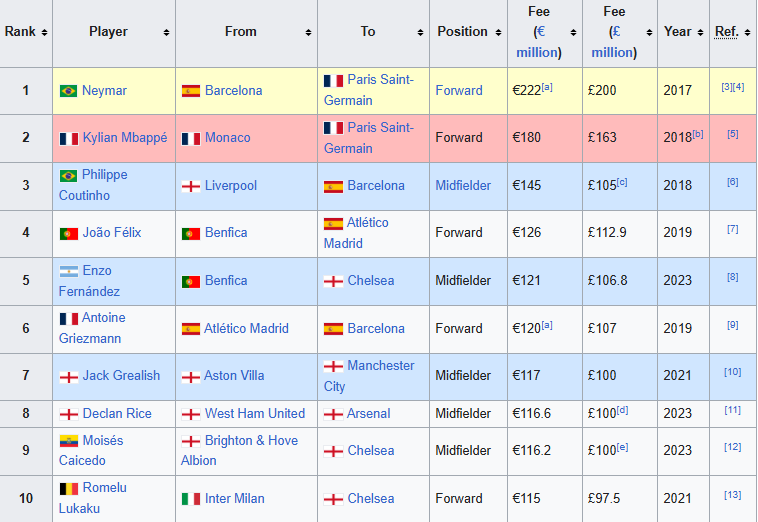This screenshot has width=758, height=522.
Task: Sort table by Rank column arrows
Action: point(43,32)
